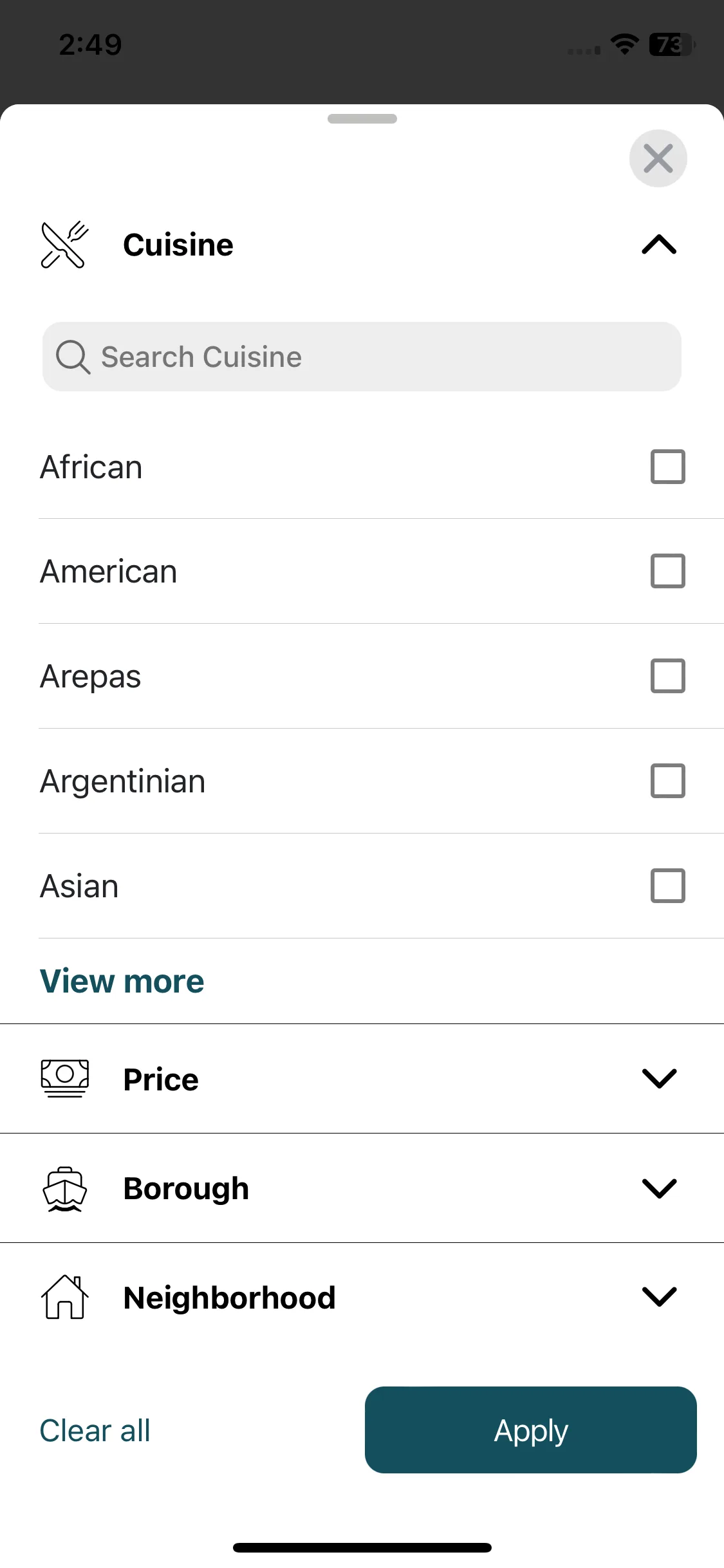The width and height of the screenshot is (724, 1568).
Task: Expand the Borough section chevron
Action: click(x=659, y=1188)
